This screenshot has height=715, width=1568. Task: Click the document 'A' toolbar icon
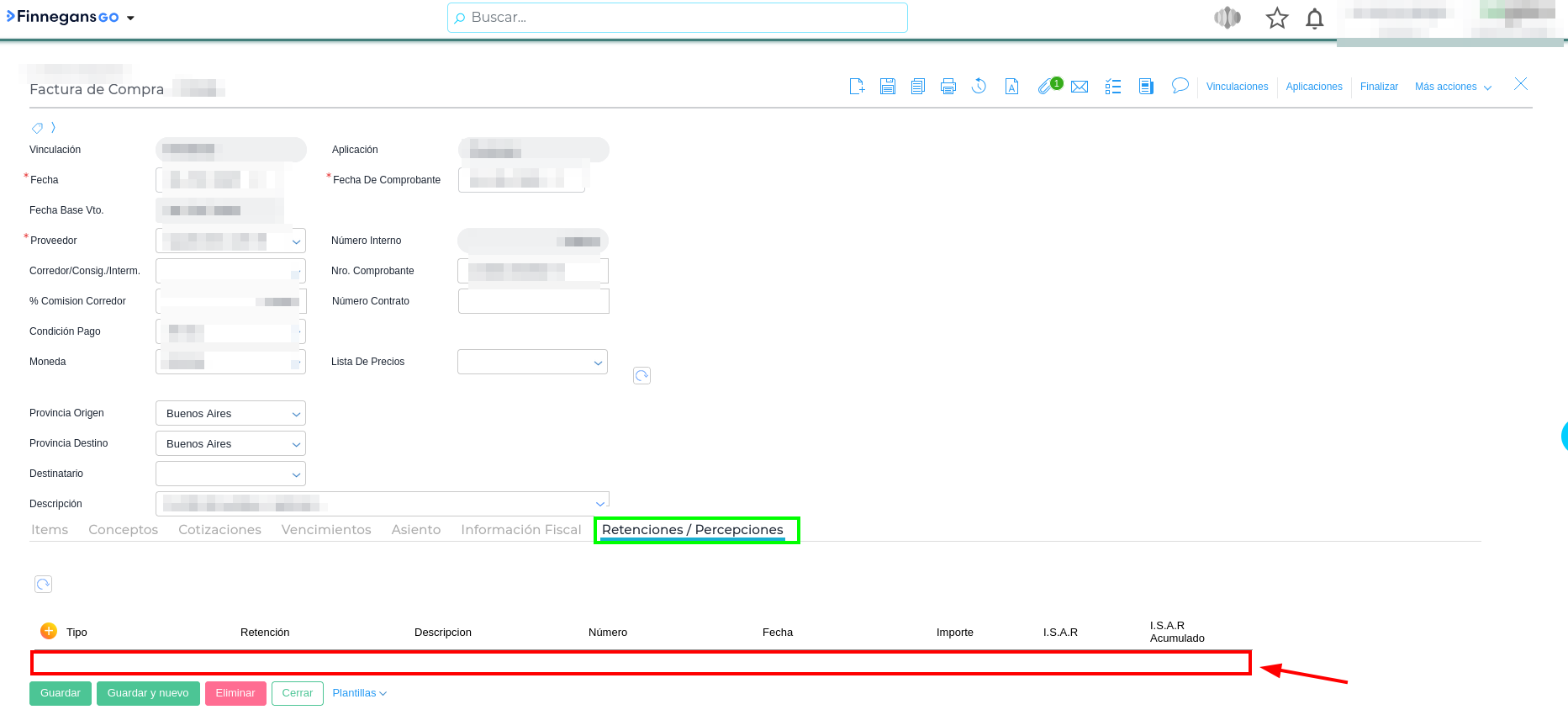coord(1012,86)
